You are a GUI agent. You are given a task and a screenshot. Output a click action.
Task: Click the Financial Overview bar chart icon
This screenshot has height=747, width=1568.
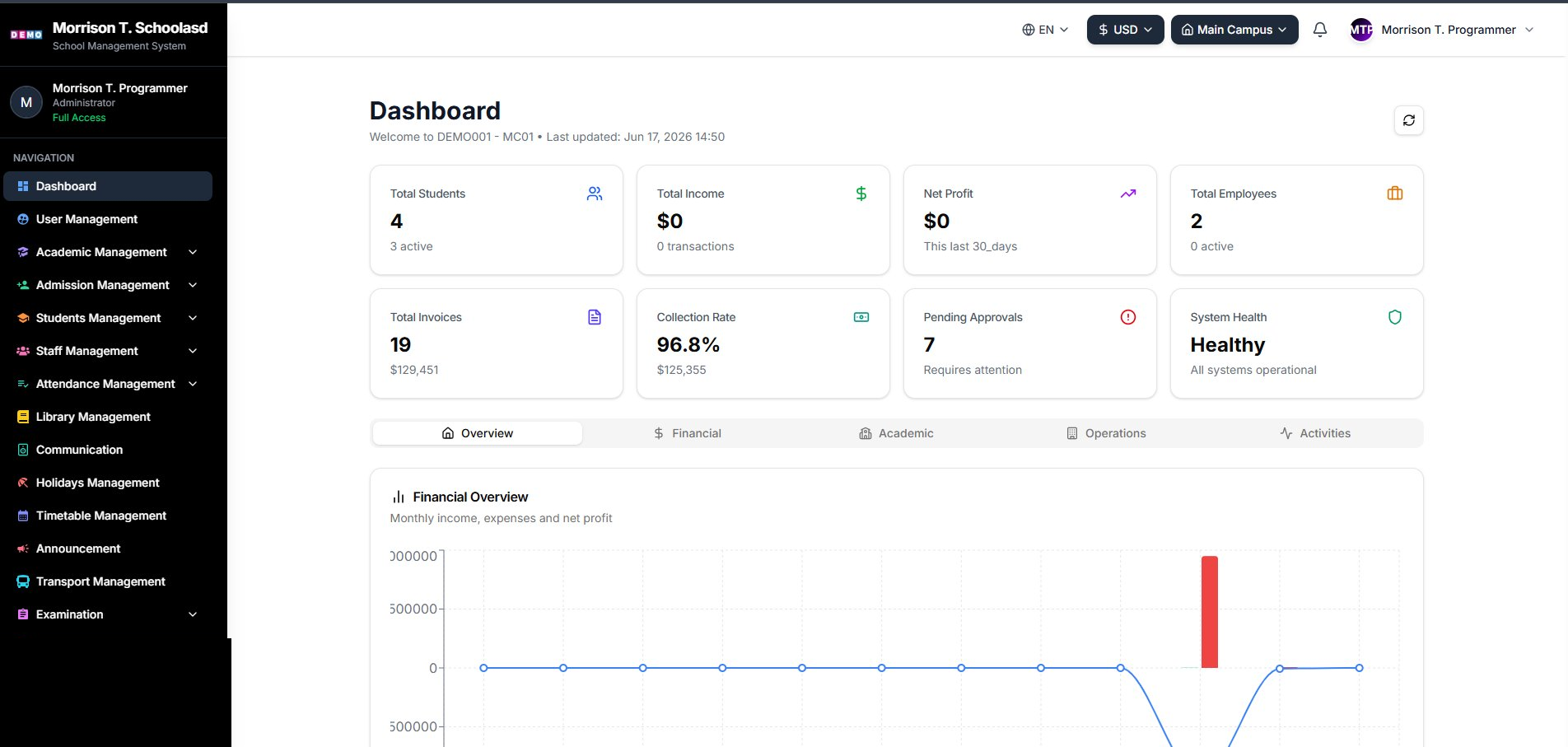pos(399,497)
